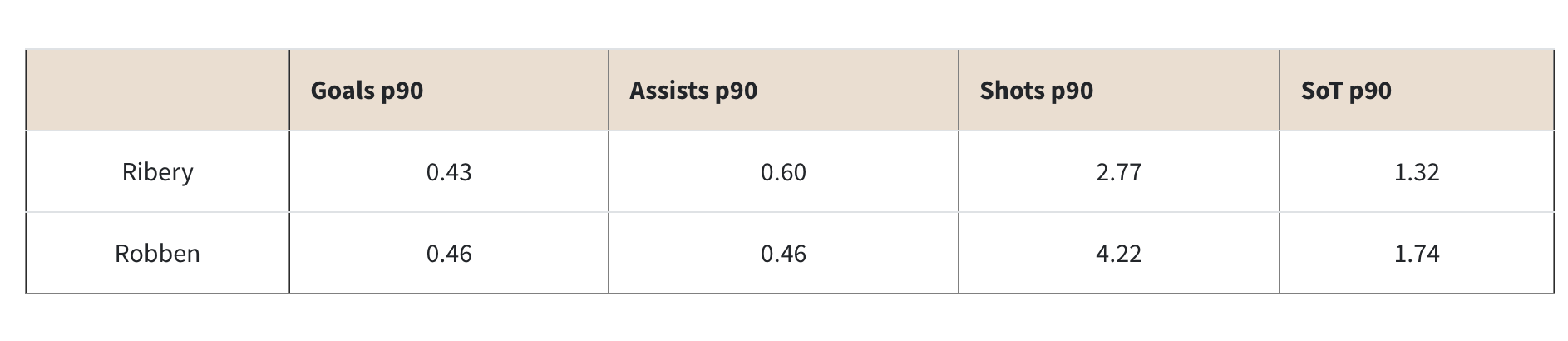Click the empty top-left header cell
This screenshot has width=1568, height=341.
pyautogui.click(x=157, y=91)
